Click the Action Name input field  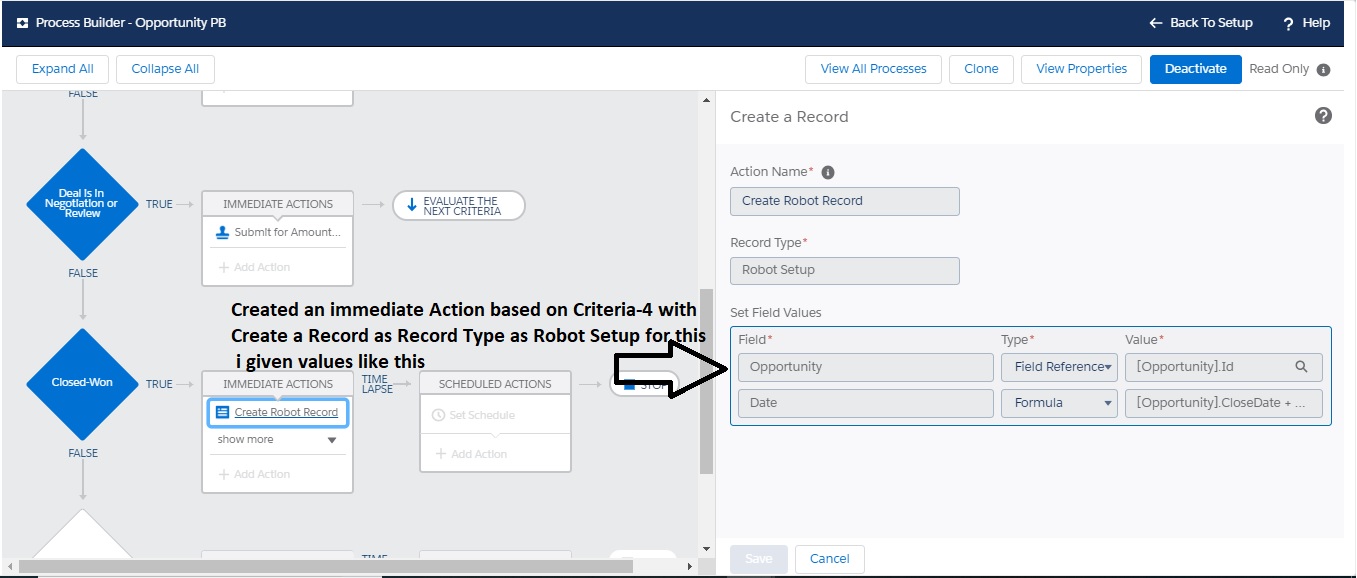pyautogui.click(x=845, y=201)
